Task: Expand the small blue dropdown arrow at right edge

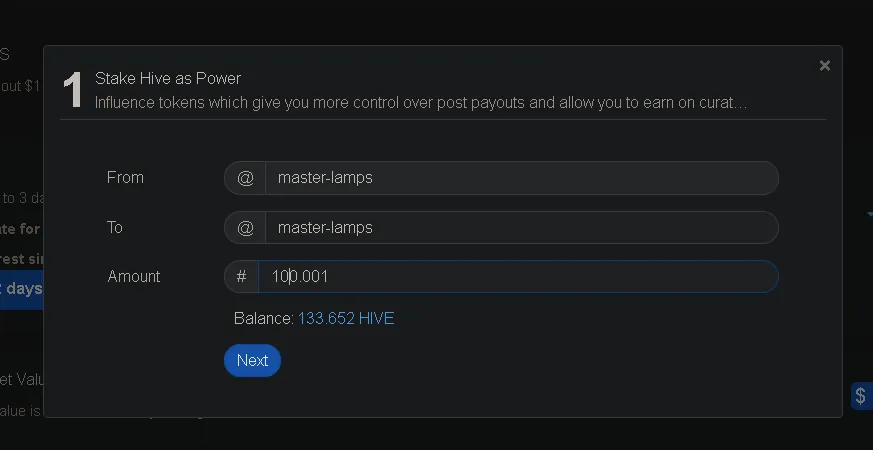Action: pyautogui.click(x=869, y=214)
